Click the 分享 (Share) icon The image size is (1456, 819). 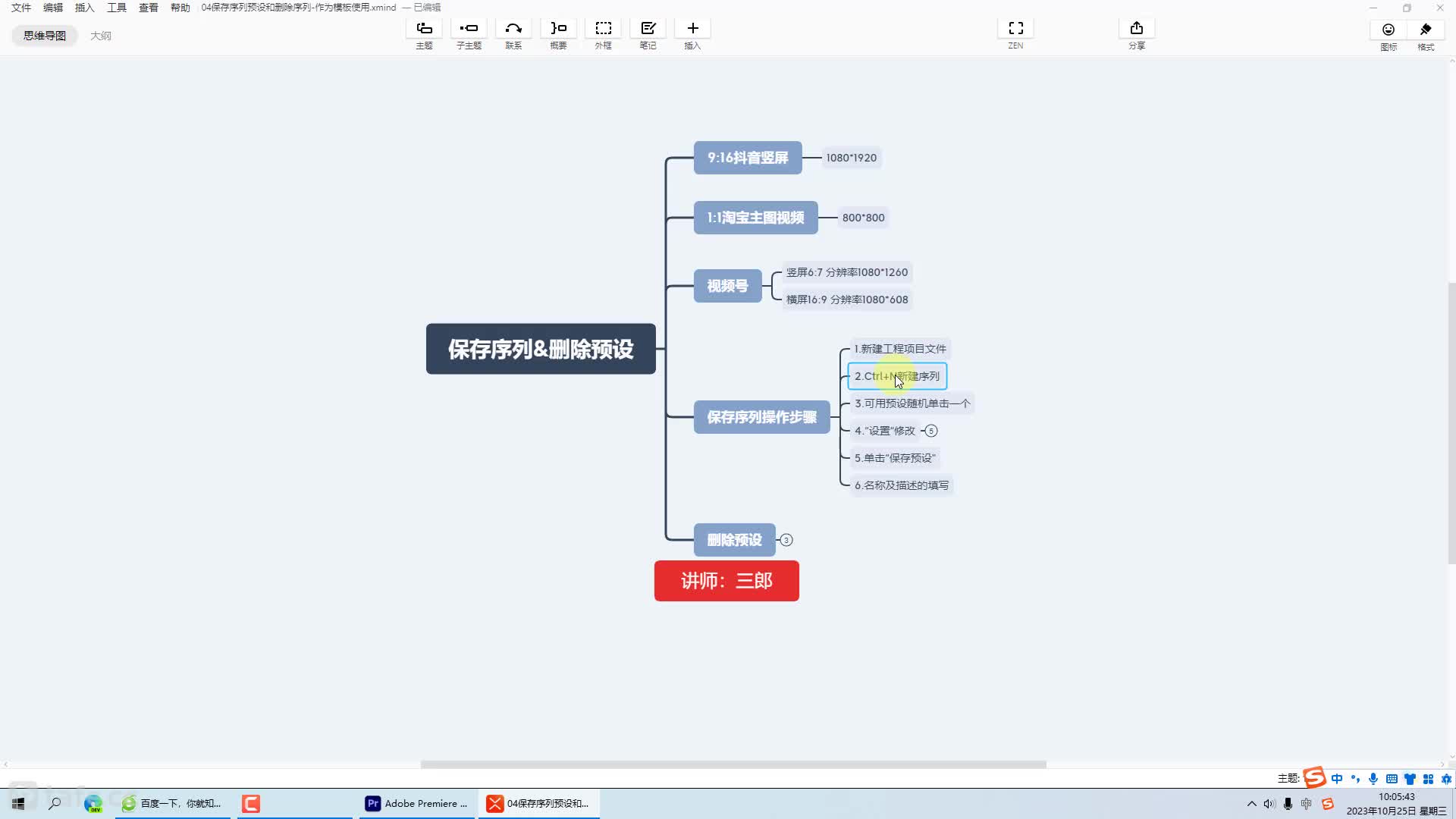1136,29
